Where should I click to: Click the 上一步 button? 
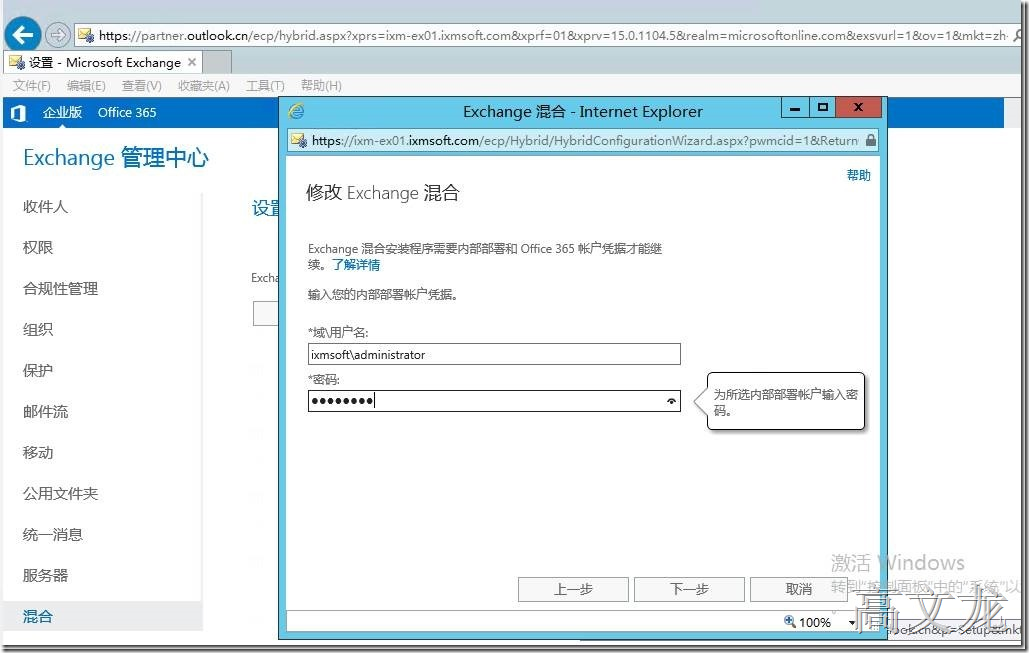coord(573,589)
